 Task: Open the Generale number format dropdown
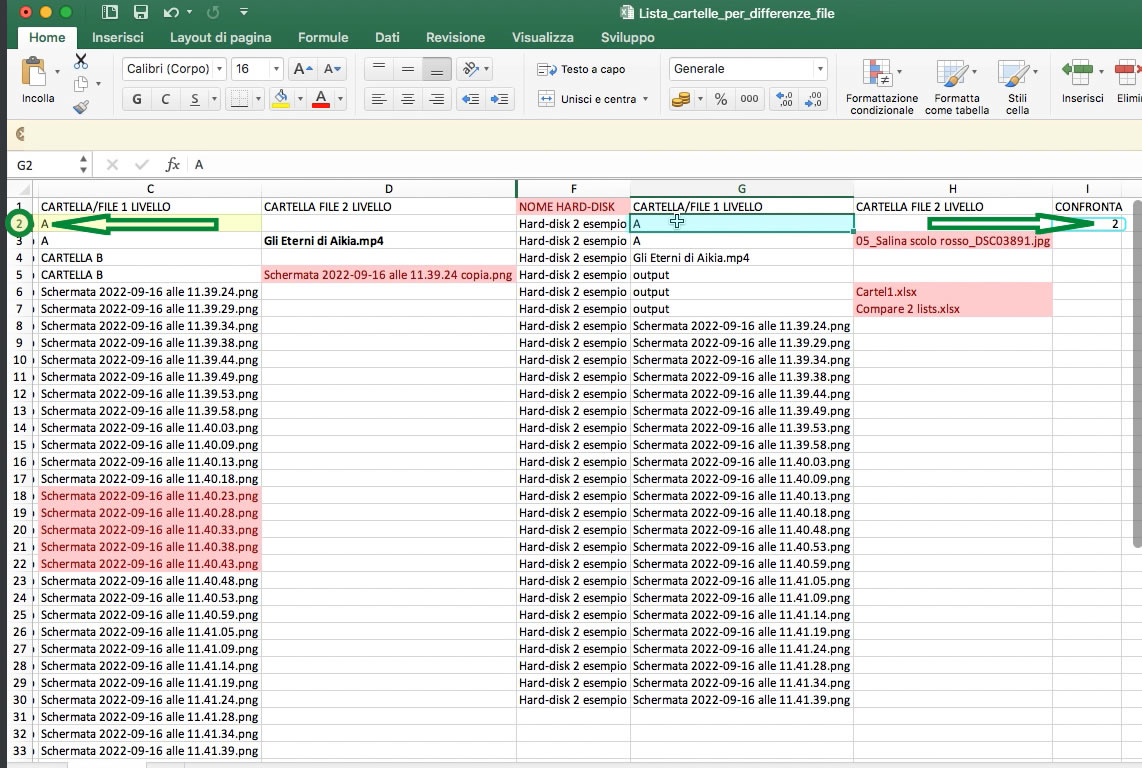click(x=820, y=69)
